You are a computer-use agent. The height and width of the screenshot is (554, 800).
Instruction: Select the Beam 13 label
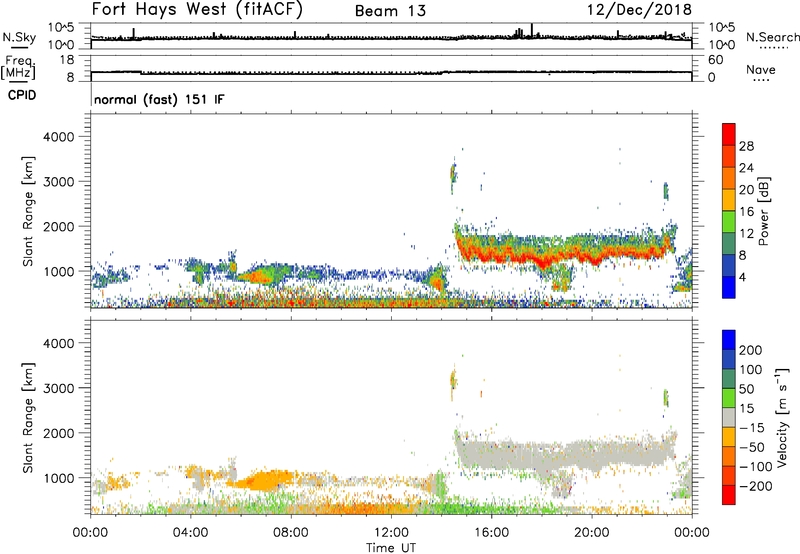point(390,11)
